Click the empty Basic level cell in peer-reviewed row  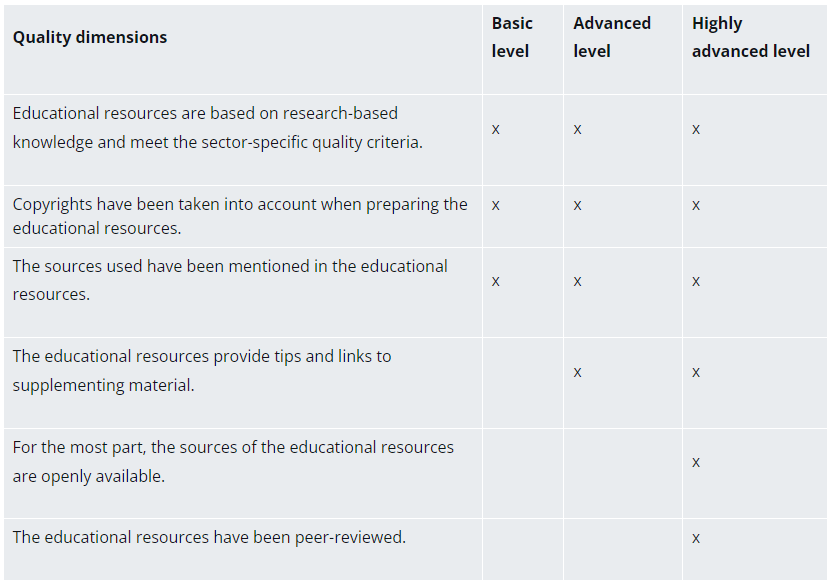pyautogui.click(x=522, y=548)
